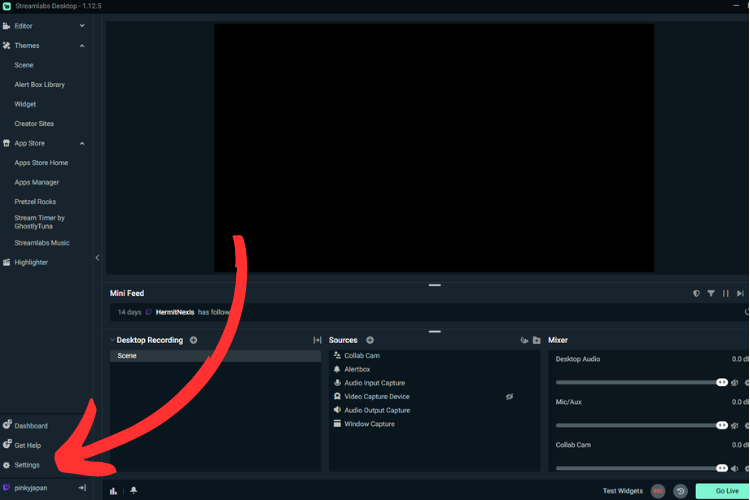Collapse the App Store section chevron

[x=82, y=143]
